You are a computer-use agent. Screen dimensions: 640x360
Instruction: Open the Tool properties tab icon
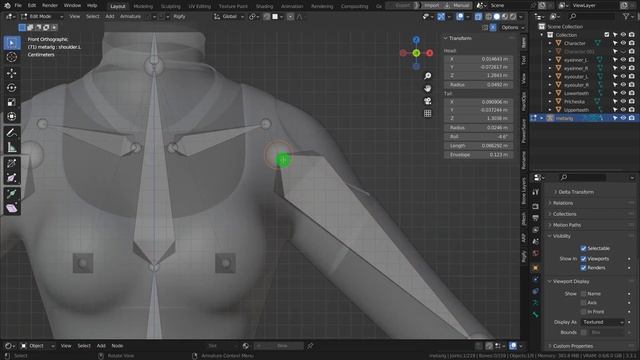[536, 192]
